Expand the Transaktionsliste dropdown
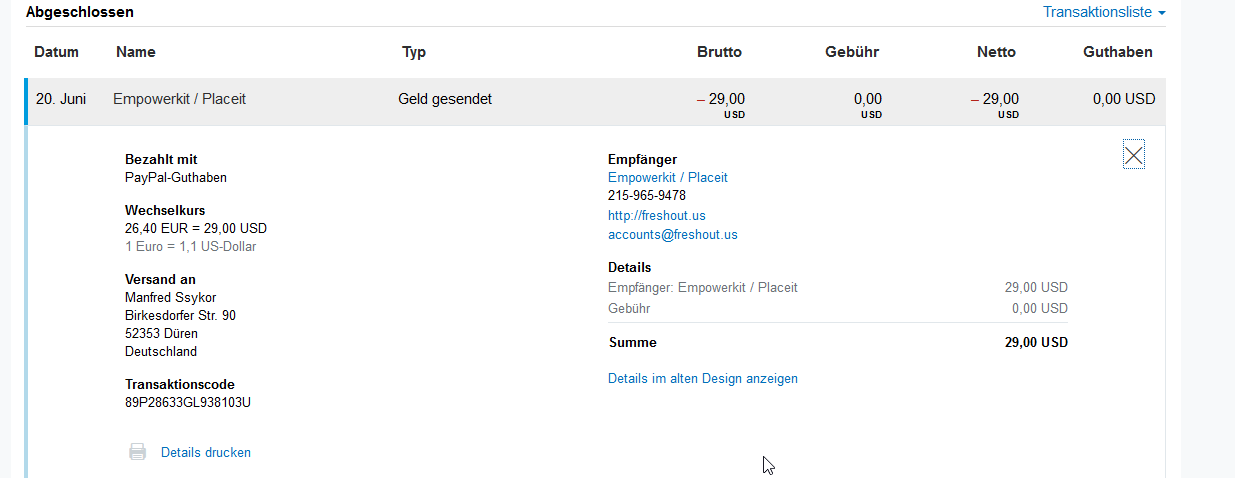This screenshot has height=478, width=1235. pos(1104,12)
